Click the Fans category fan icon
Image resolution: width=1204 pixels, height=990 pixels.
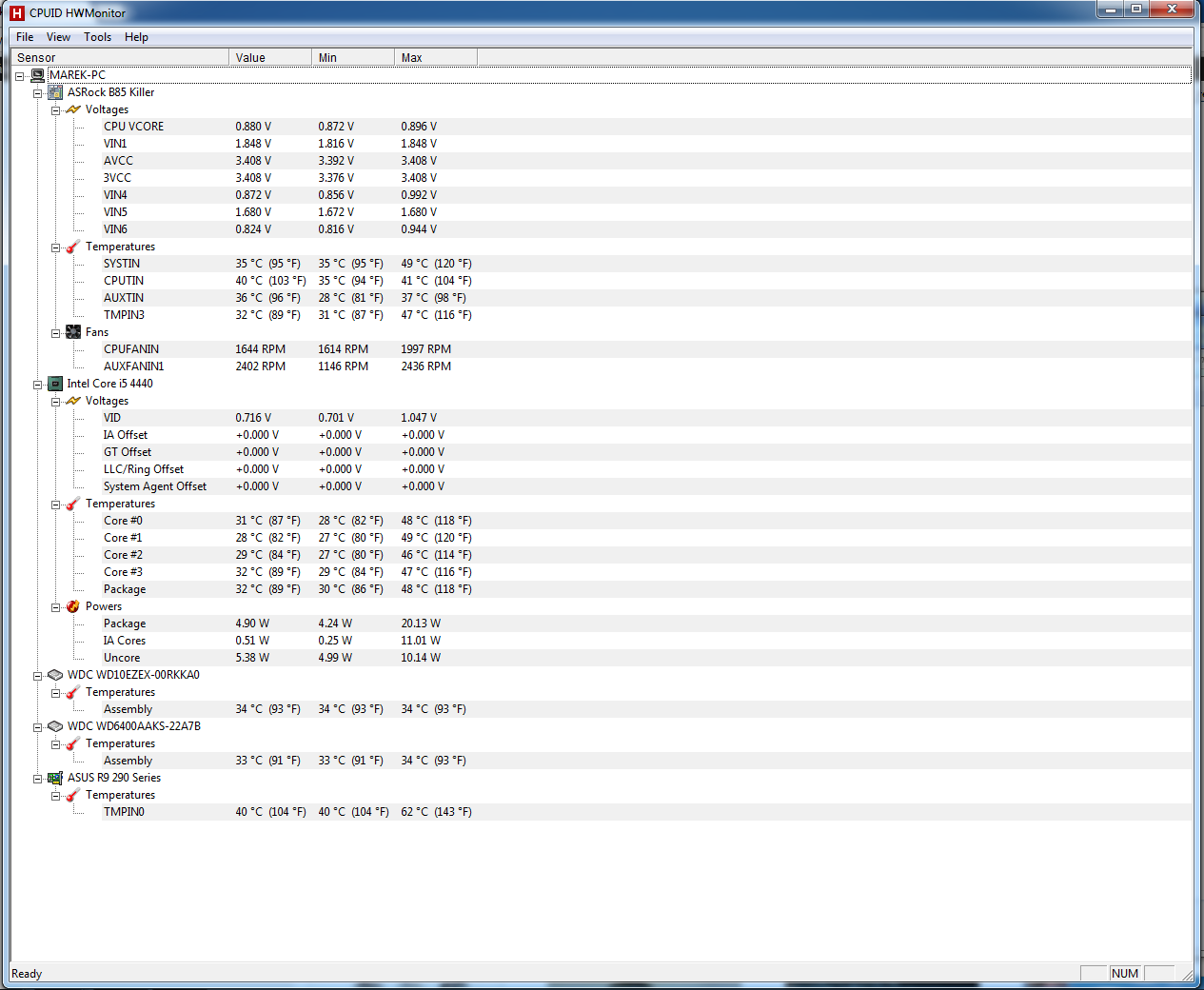(73, 332)
